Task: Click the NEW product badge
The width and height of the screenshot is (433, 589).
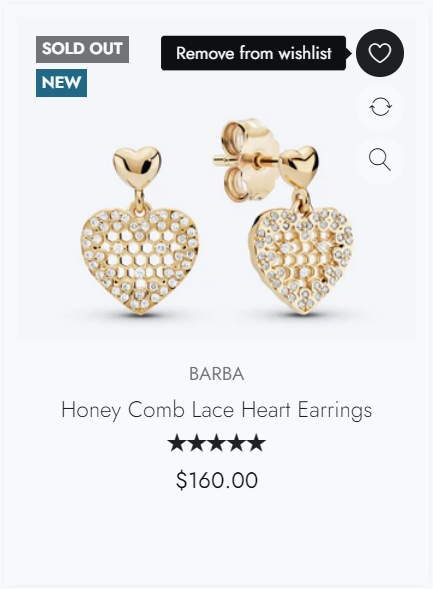Action: click(x=61, y=83)
